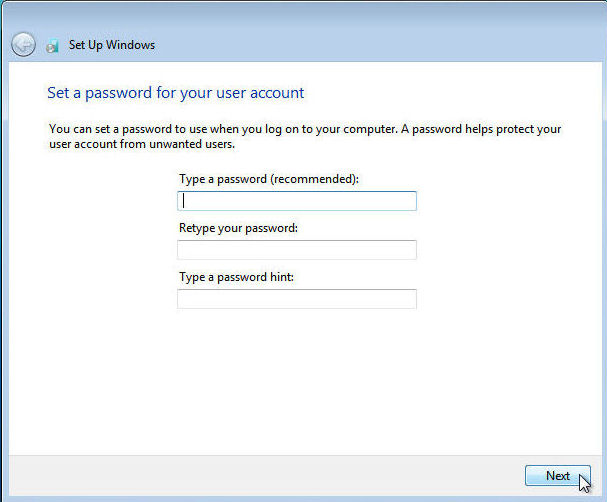Screen dimensions: 607x502
Task: Click the gray footer bar left of Next
Action: (x=260, y=476)
